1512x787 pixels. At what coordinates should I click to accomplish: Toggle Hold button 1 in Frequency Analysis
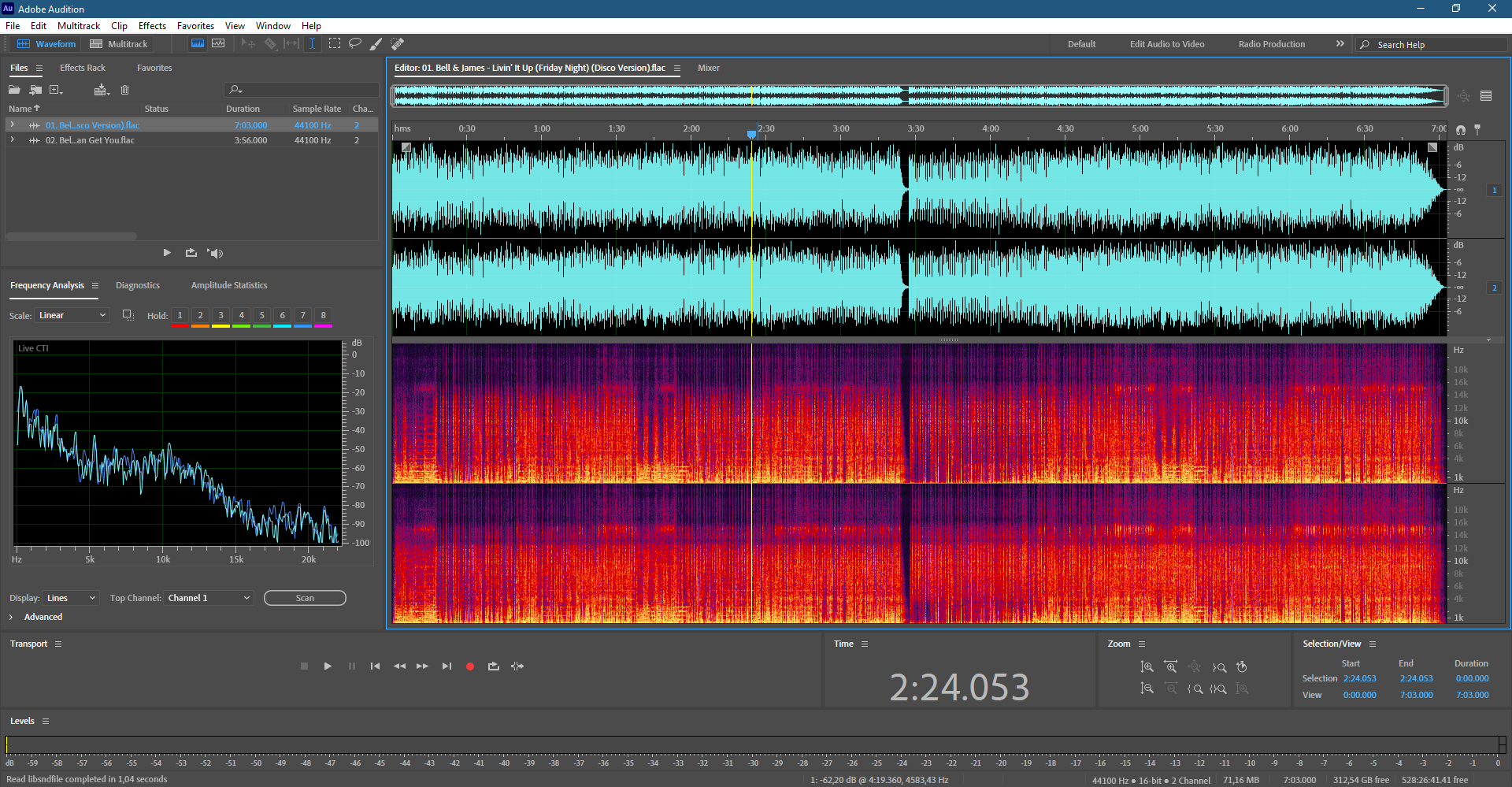180,315
